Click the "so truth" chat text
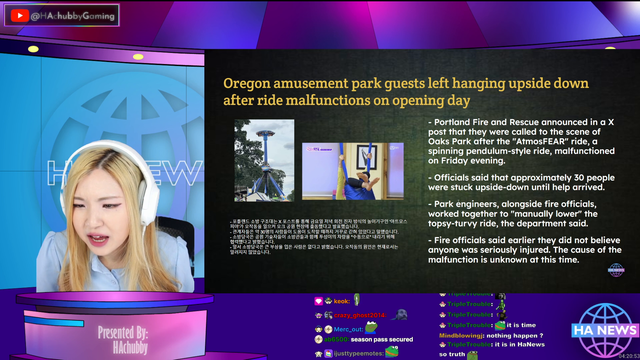Image resolution: width=640 pixels, height=360 pixels. pos(452,354)
